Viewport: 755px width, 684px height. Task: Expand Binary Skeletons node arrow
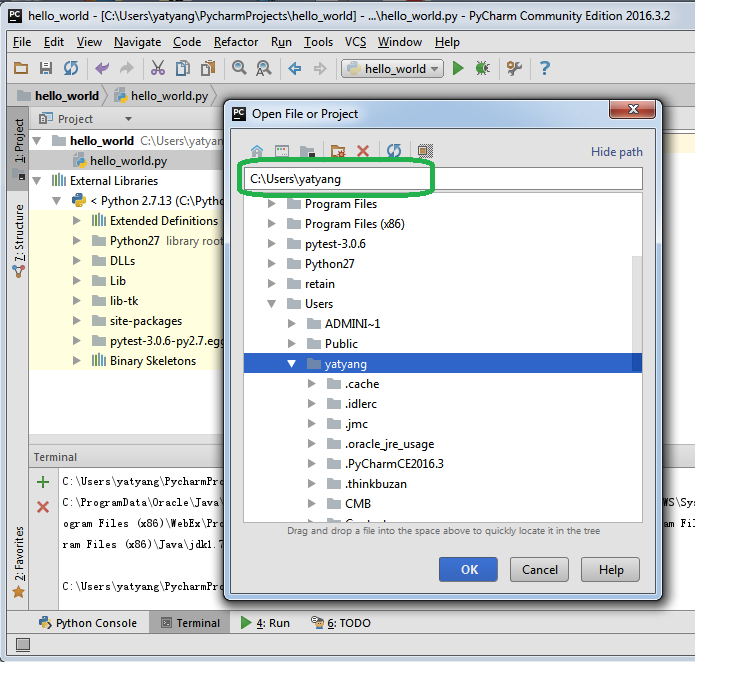click(77, 361)
